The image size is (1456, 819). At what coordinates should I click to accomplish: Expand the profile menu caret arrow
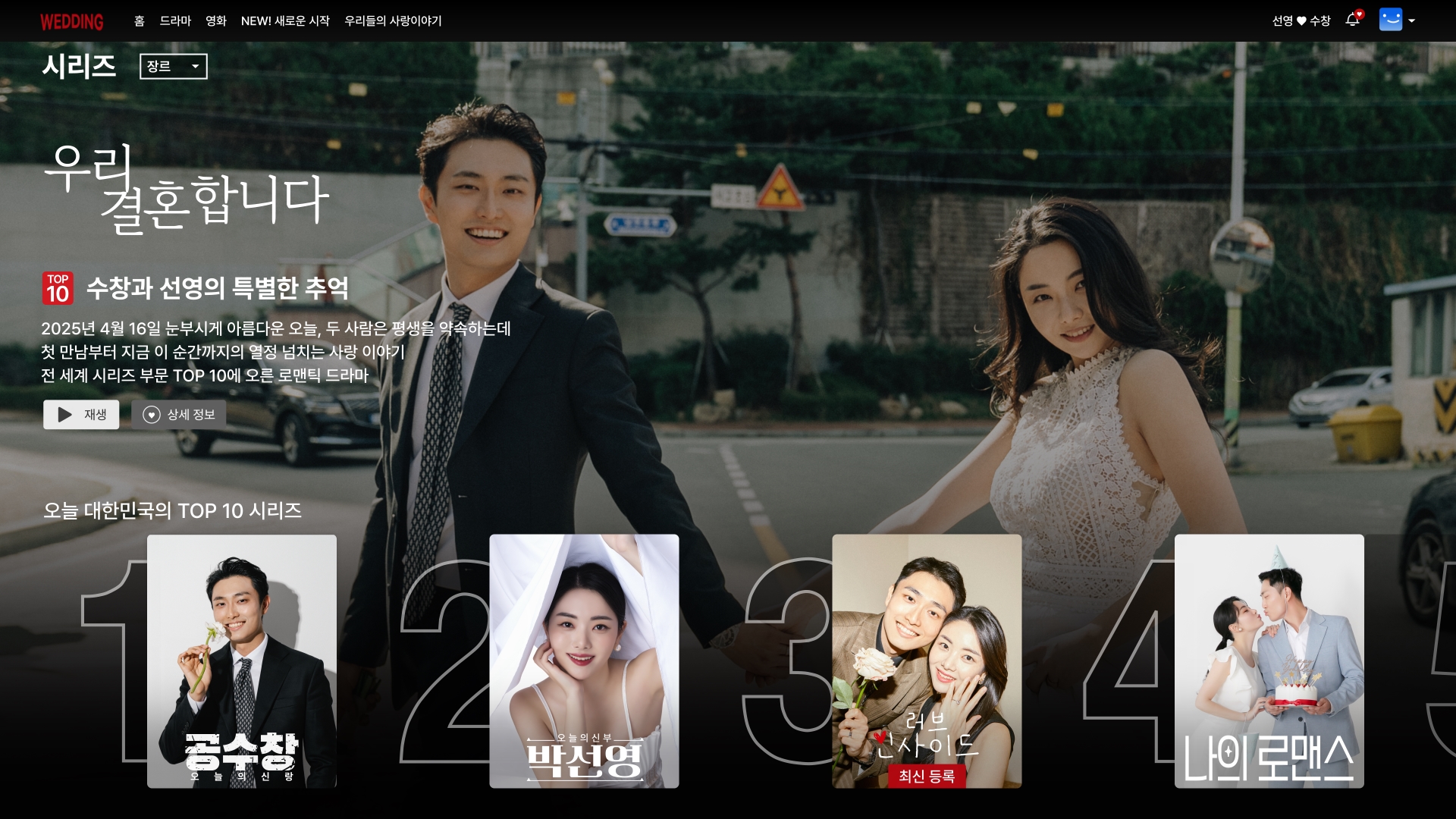[1412, 21]
